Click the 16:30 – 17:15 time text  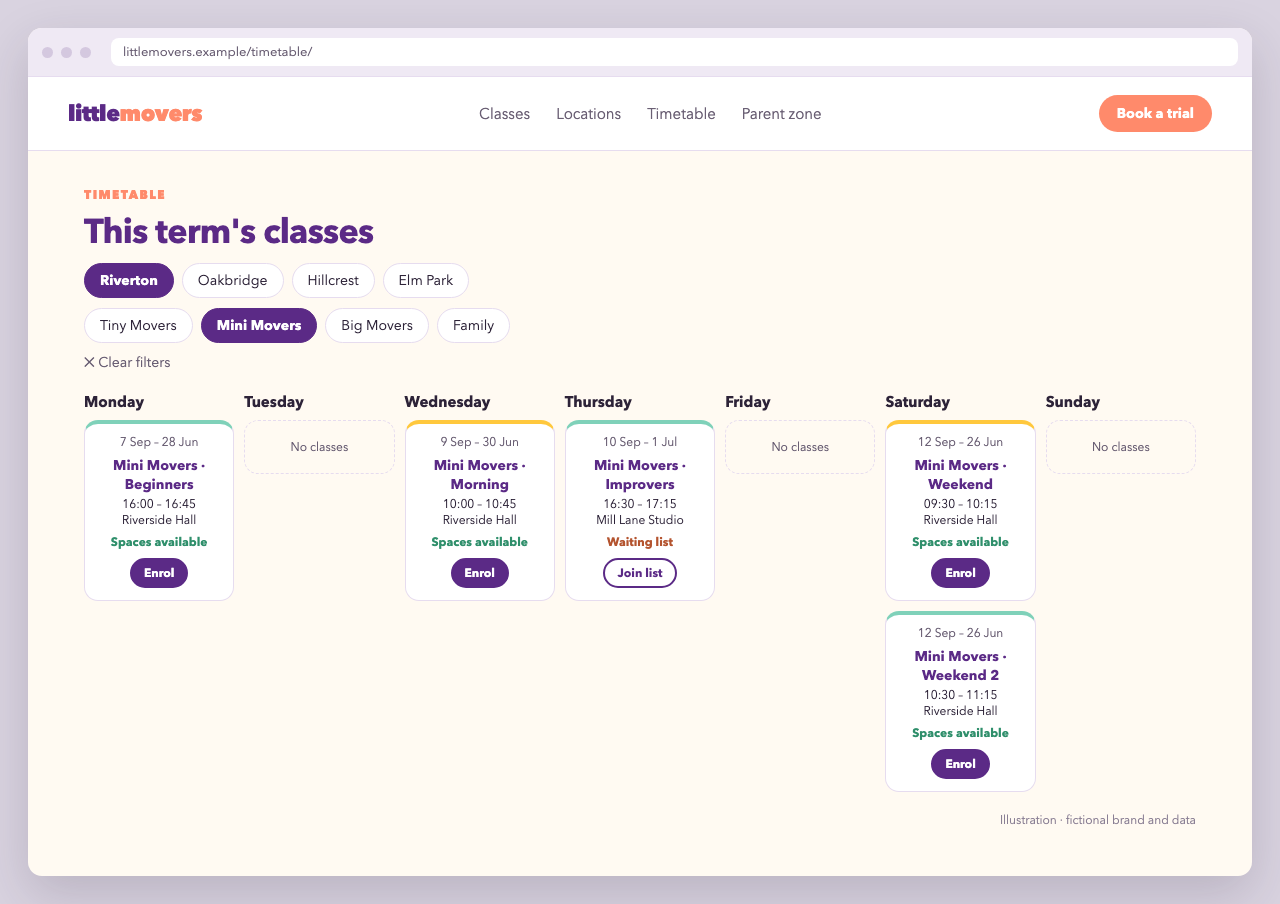pyautogui.click(x=640, y=504)
